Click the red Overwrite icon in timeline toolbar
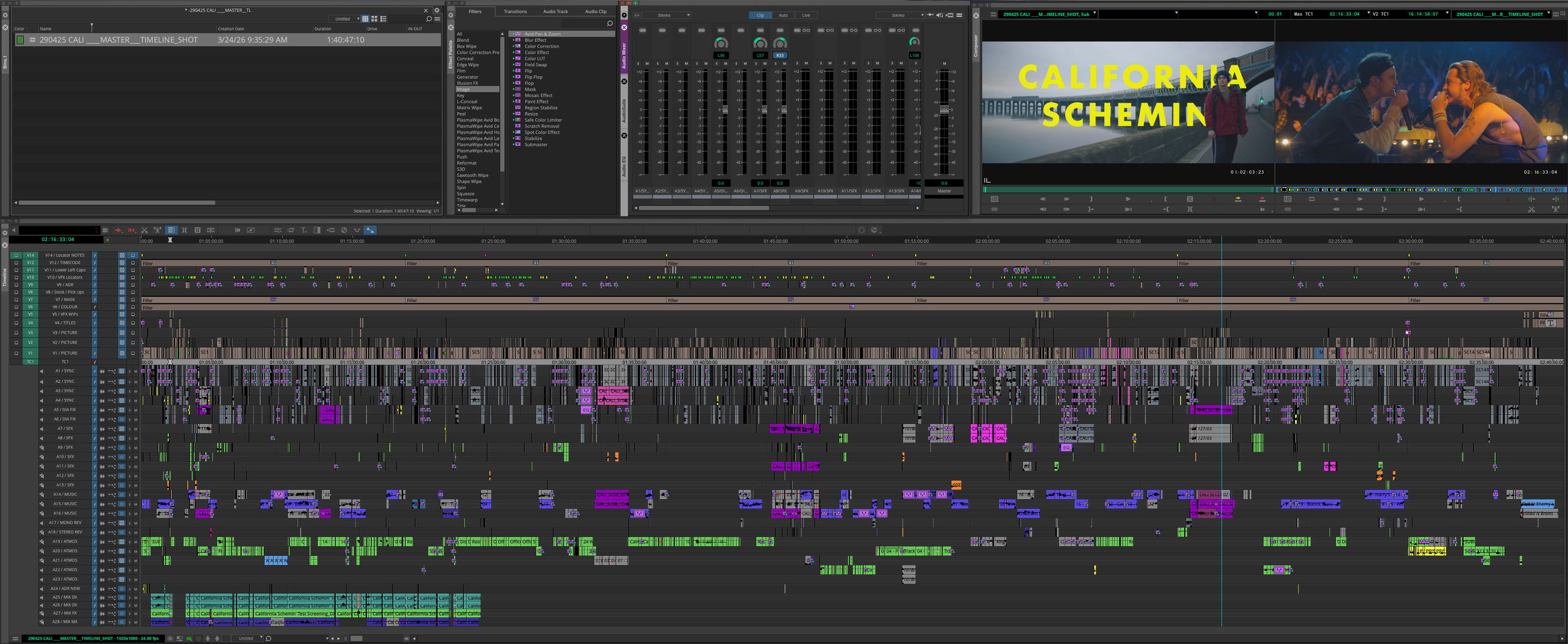1568x644 pixels. pyautogui.click(x=132, y=230)
